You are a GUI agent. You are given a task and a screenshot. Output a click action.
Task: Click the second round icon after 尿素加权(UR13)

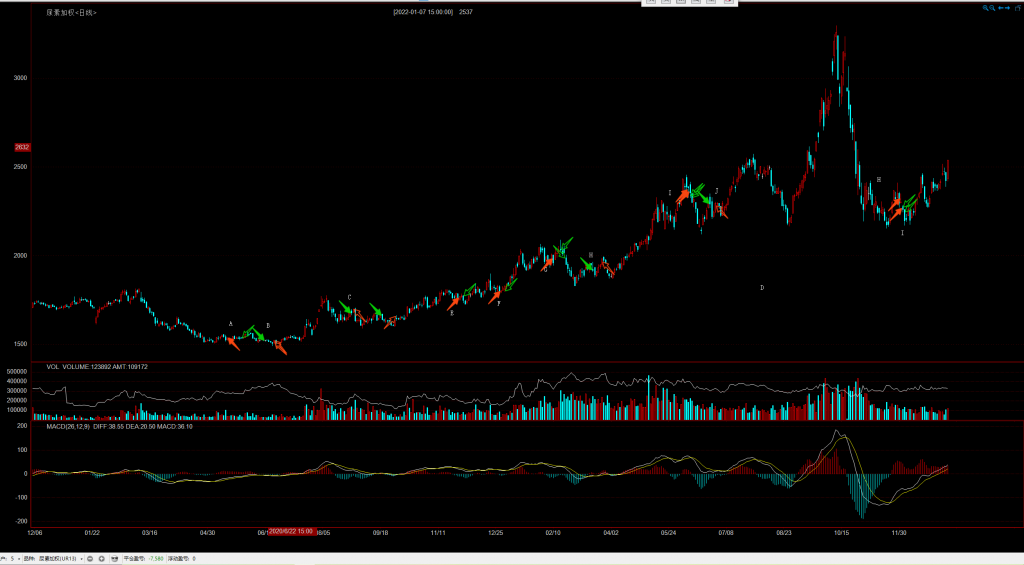coord(102,558)
